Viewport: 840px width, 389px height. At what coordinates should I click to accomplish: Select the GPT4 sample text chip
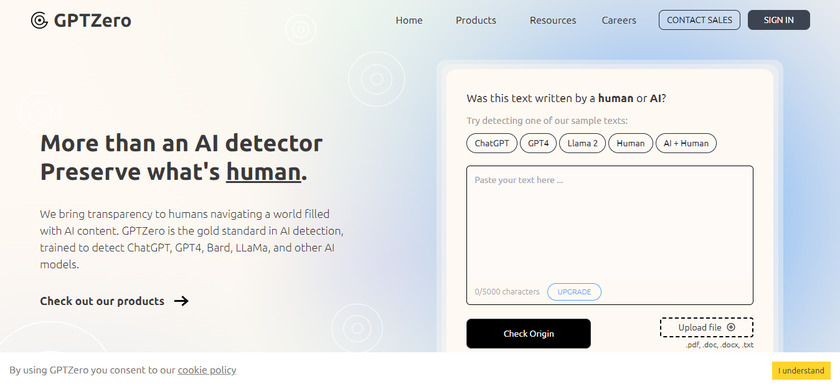[x=538, y=143]
